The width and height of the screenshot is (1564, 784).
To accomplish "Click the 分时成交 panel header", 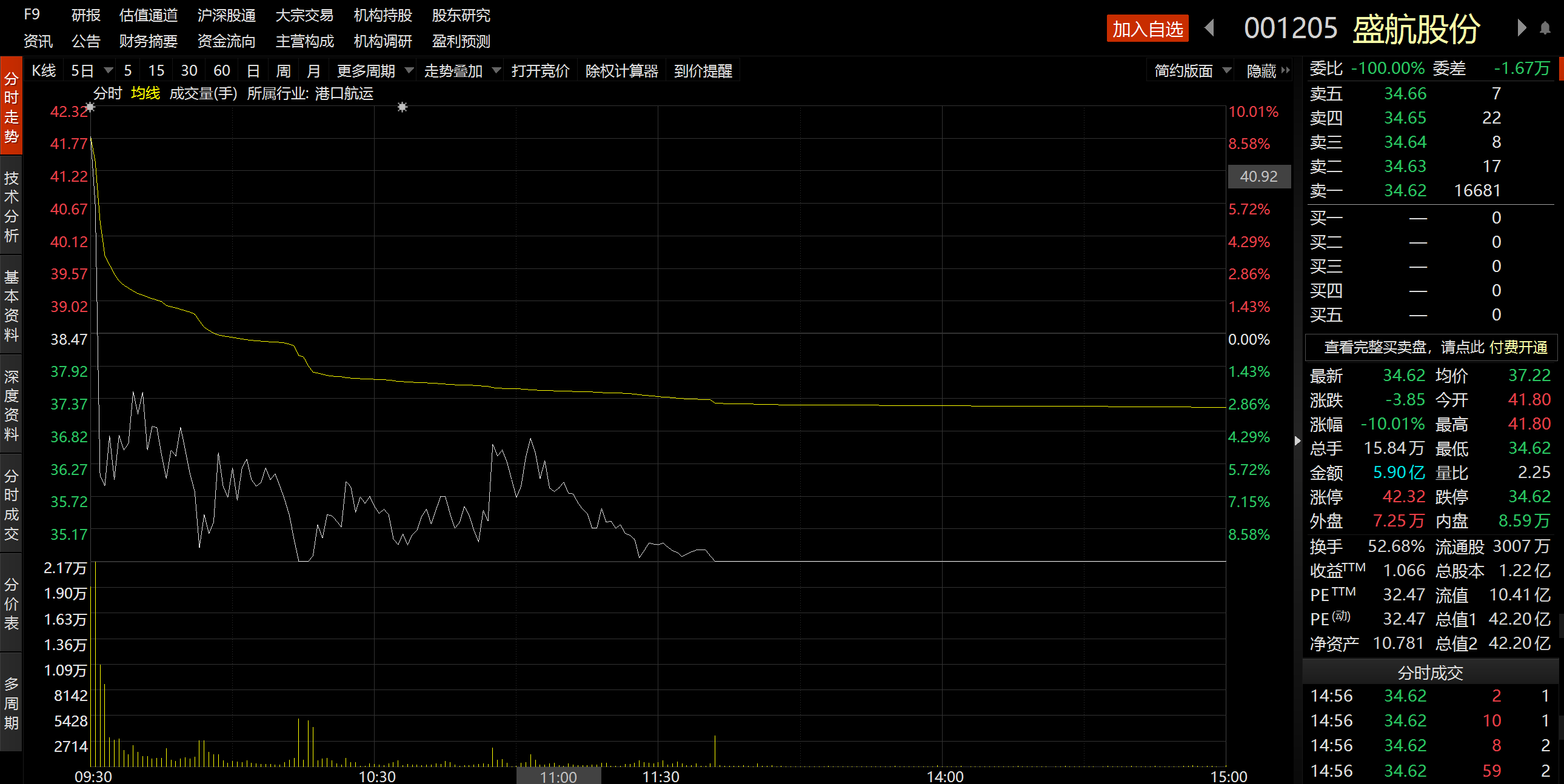I will 1431,673.
